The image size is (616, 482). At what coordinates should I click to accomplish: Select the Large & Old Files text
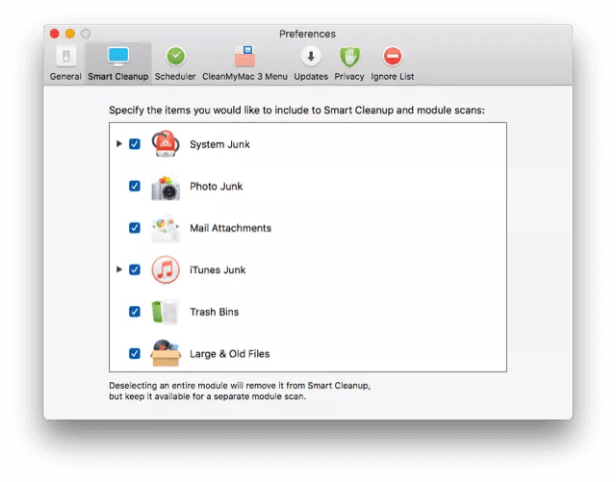(230, 354)
